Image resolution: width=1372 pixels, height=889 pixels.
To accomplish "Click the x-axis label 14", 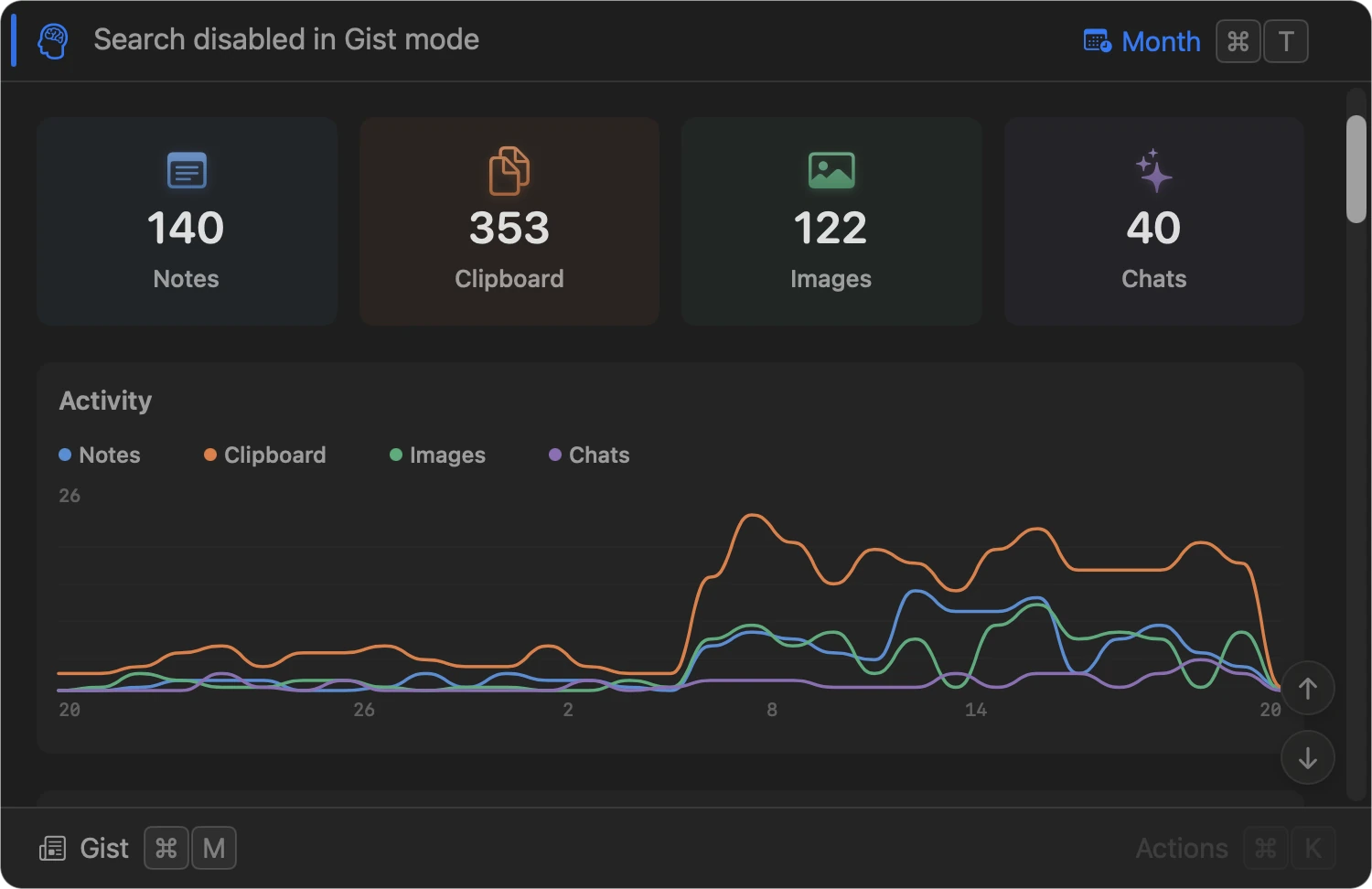I will click(x=976, y=710).
